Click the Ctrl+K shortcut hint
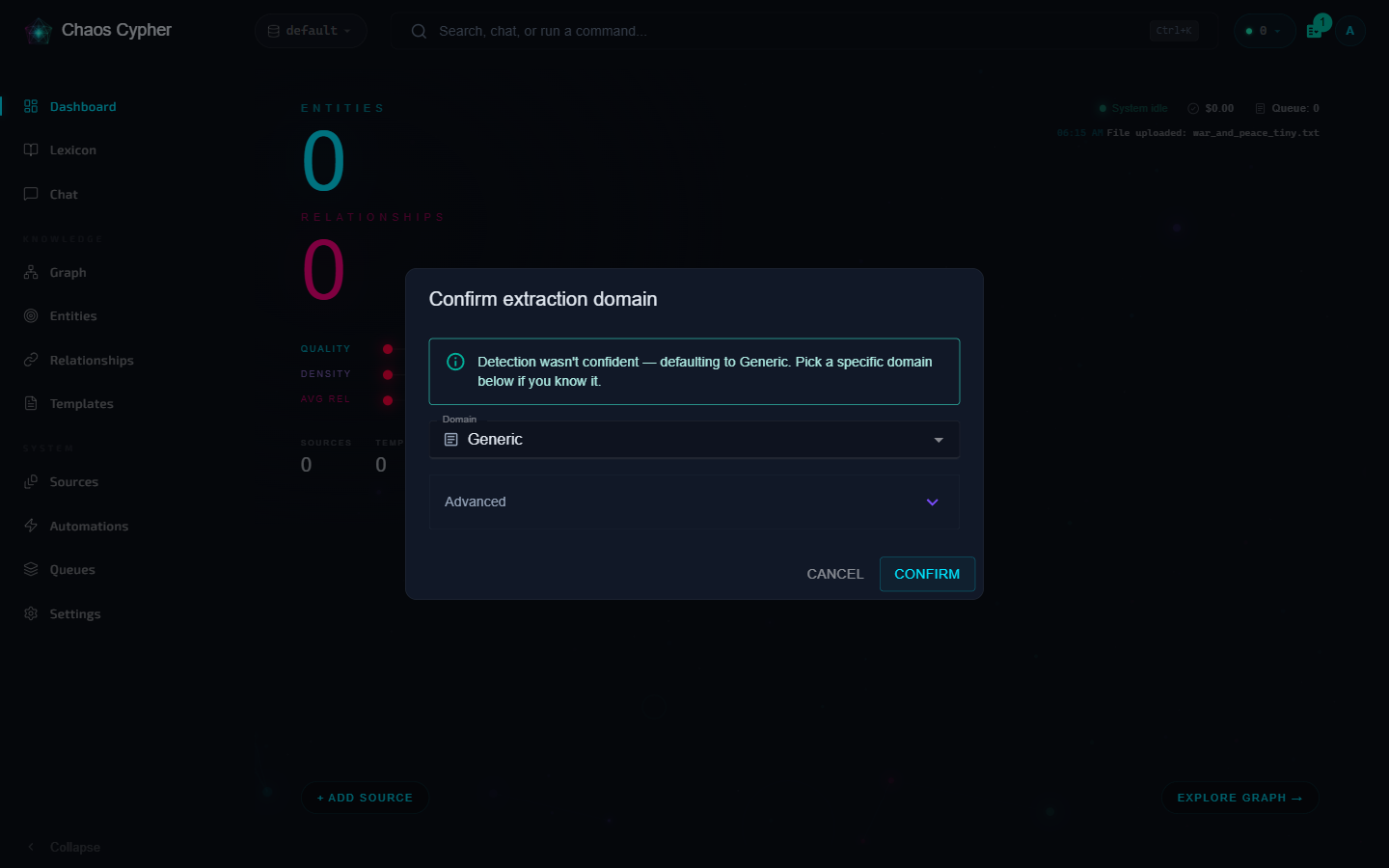 tap(1174, 31)
